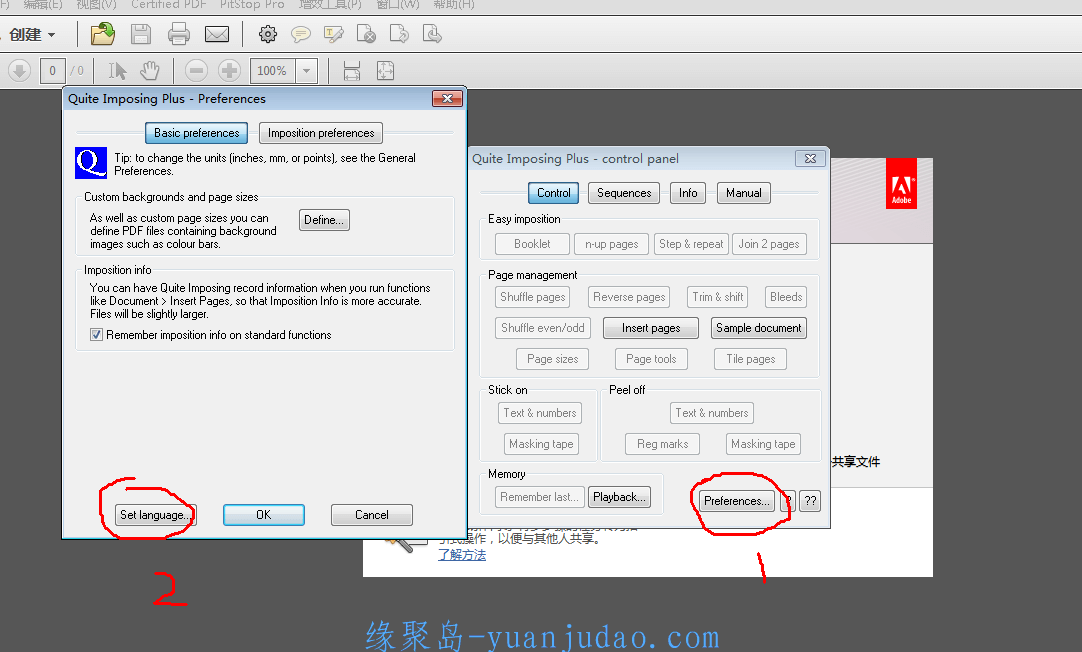Image resolution: width=1082 pixels, height=652 pixels.
Task: Select the Info tab in the control panel
Action: (x=688, y=193)
